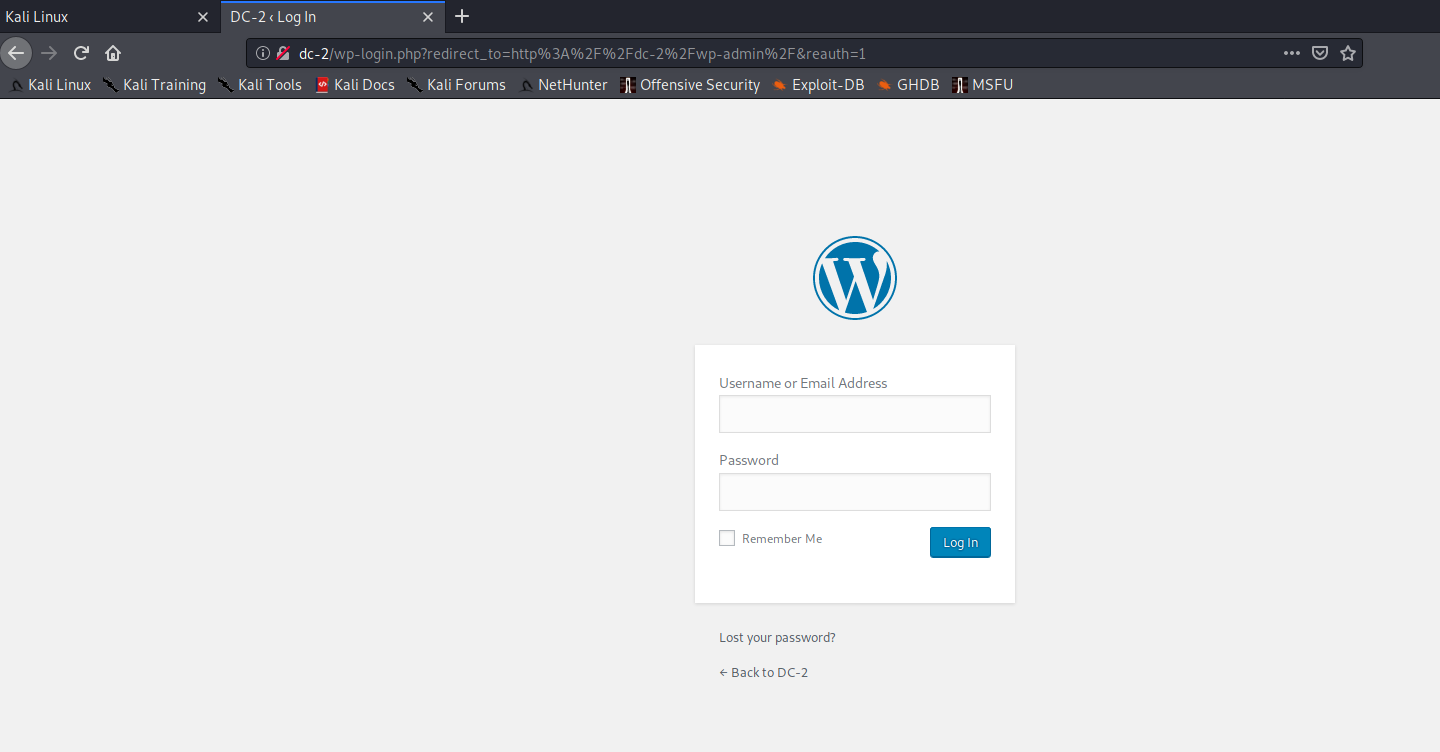Open the MSFU bookmark
The height and width of the screenshot is (752, 1440).
[982, 85]
